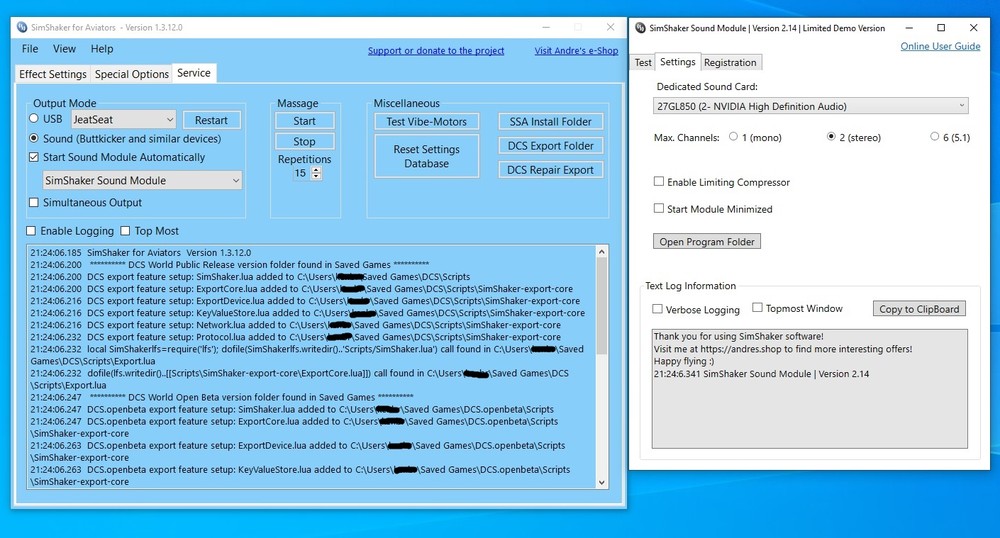Select Settings tab in Sound Module
1000x538 pixels.
(677, 62)
